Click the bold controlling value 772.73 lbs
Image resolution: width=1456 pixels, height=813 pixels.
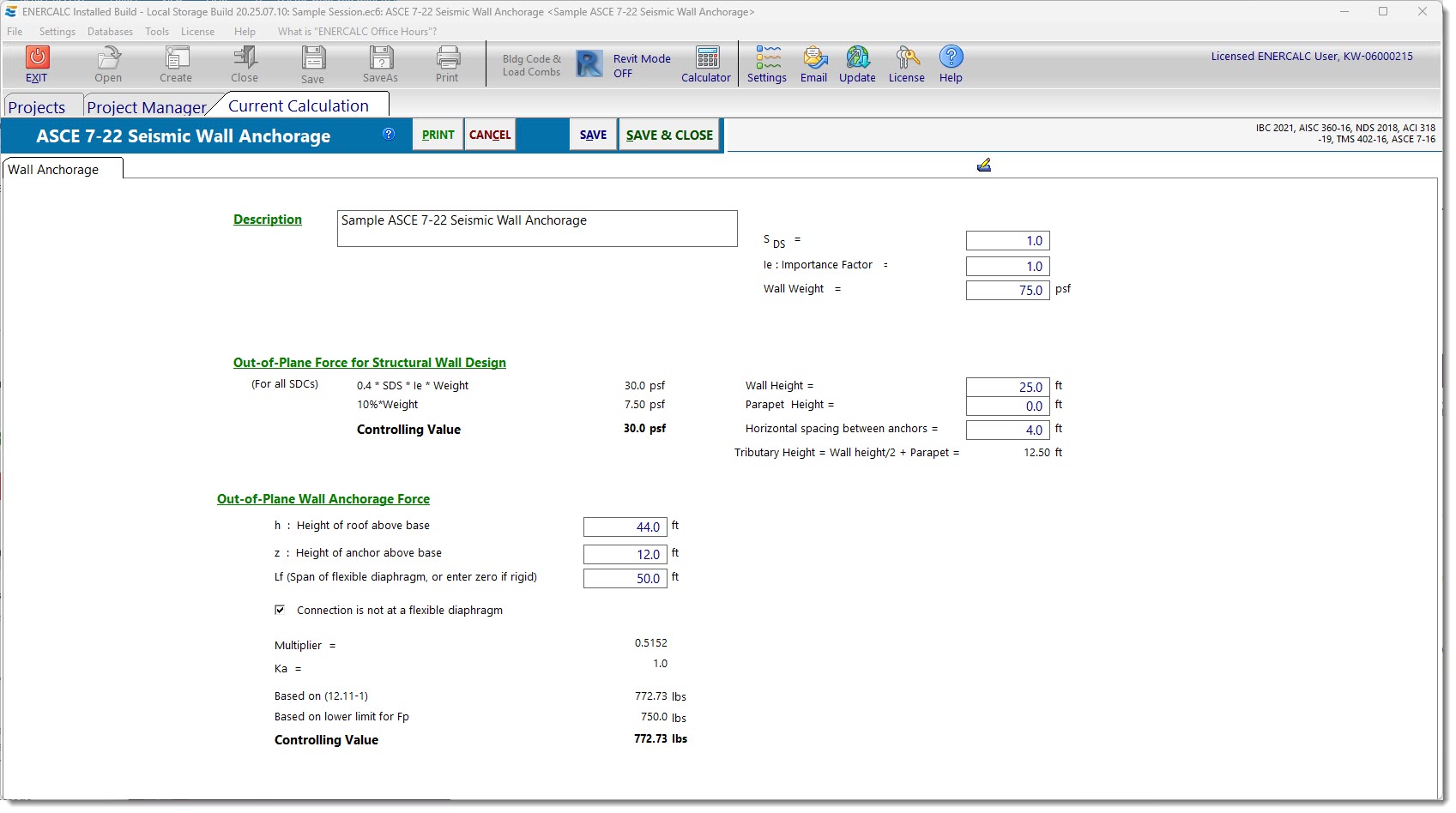[x=661, y=738]
